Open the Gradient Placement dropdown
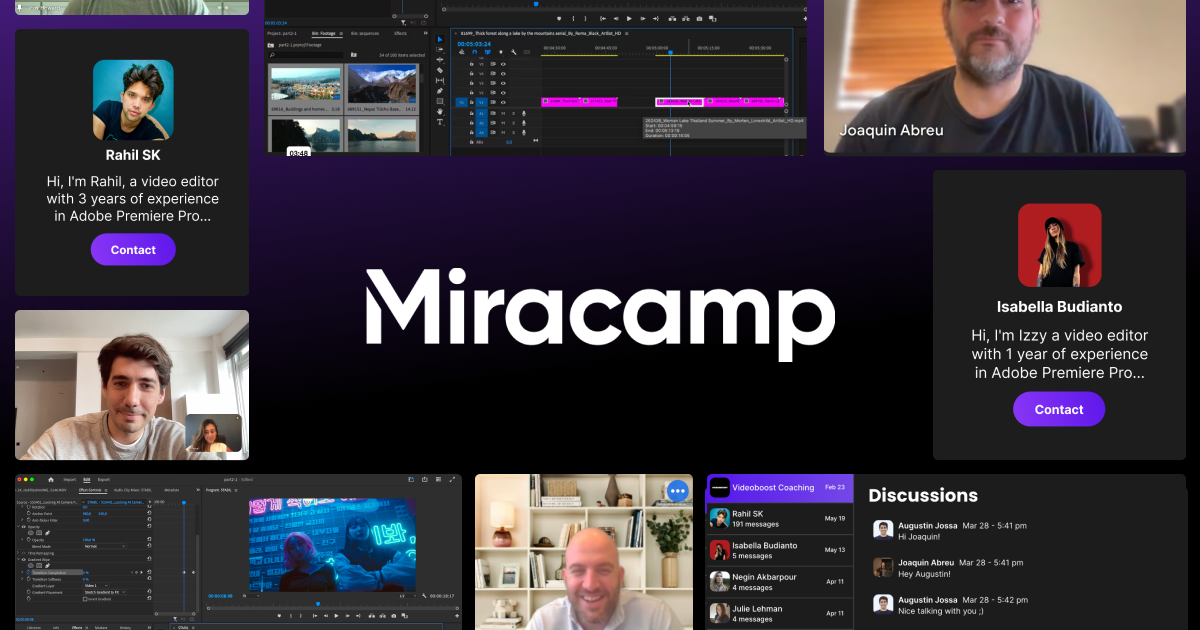1200x630 pixels. click(x=105, y=592)
